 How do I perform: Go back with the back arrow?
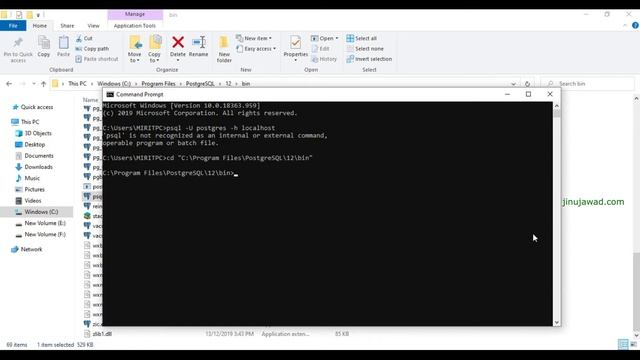[9, 84]
